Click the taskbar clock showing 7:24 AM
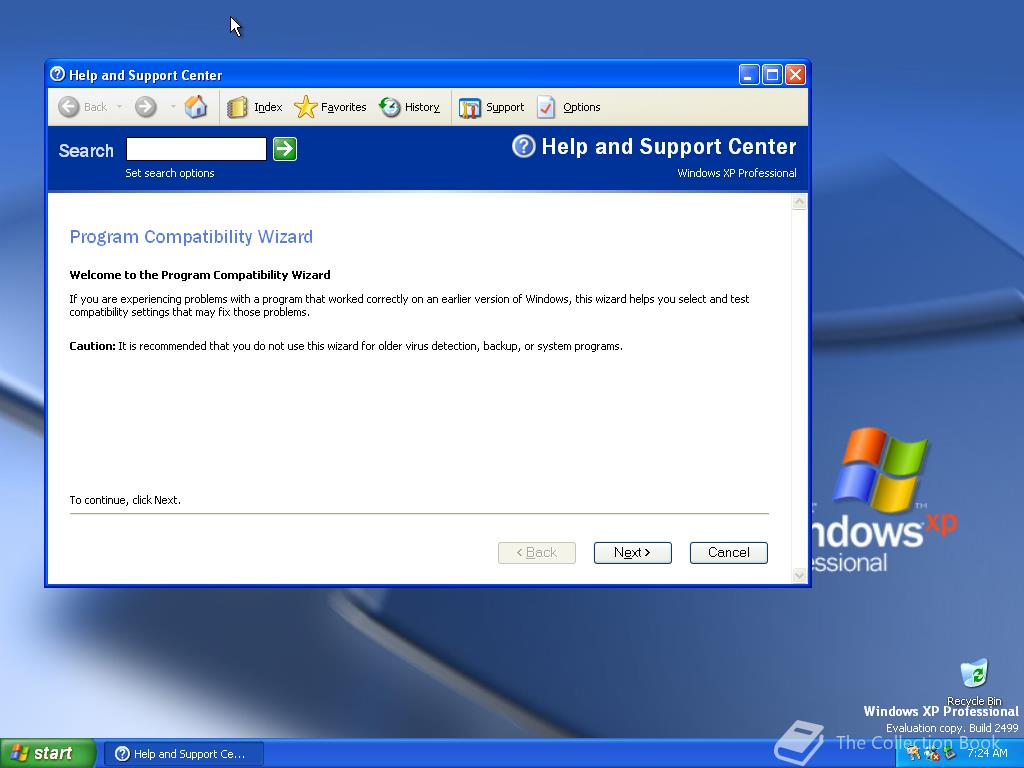This screenshot has height=768, width=1024. 987,753
